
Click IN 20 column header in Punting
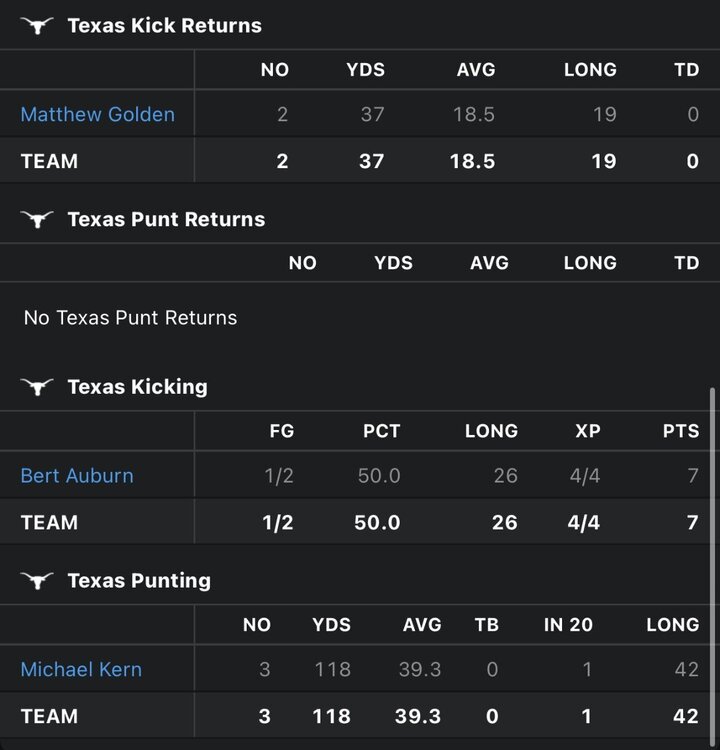pos(568,625)
